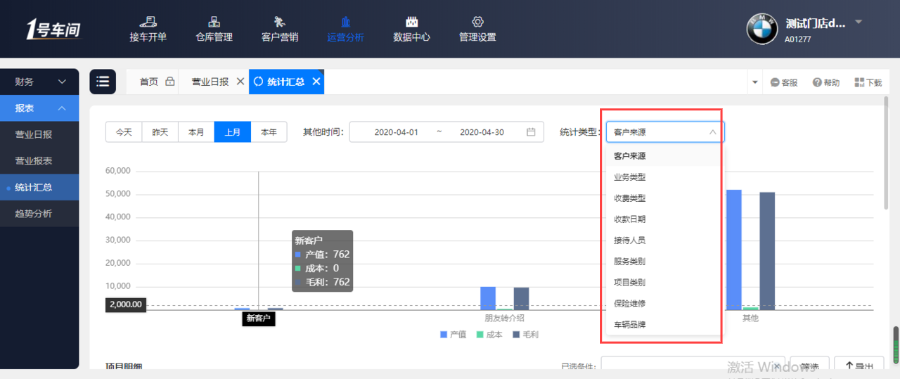This screenshot has height=379, width=900.
Task: Choose 收款日期 from the dropdown list
Action: pos(665,219)
